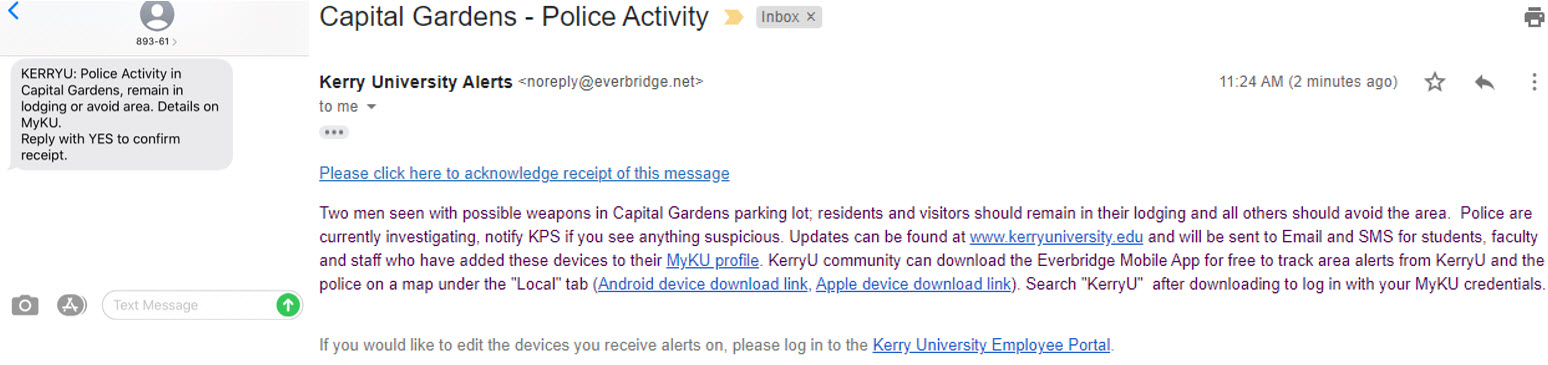Open the contact avatar for 893-61
Viewport: 1548px width, 365px height.
click(157, 15)
